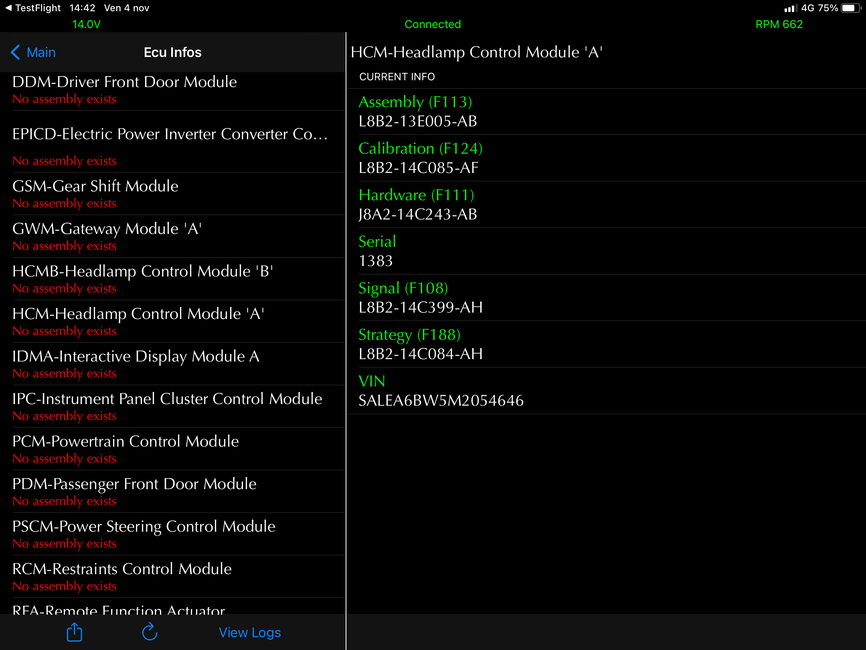Return to TestFlight app via status bar

click(33, 8)
